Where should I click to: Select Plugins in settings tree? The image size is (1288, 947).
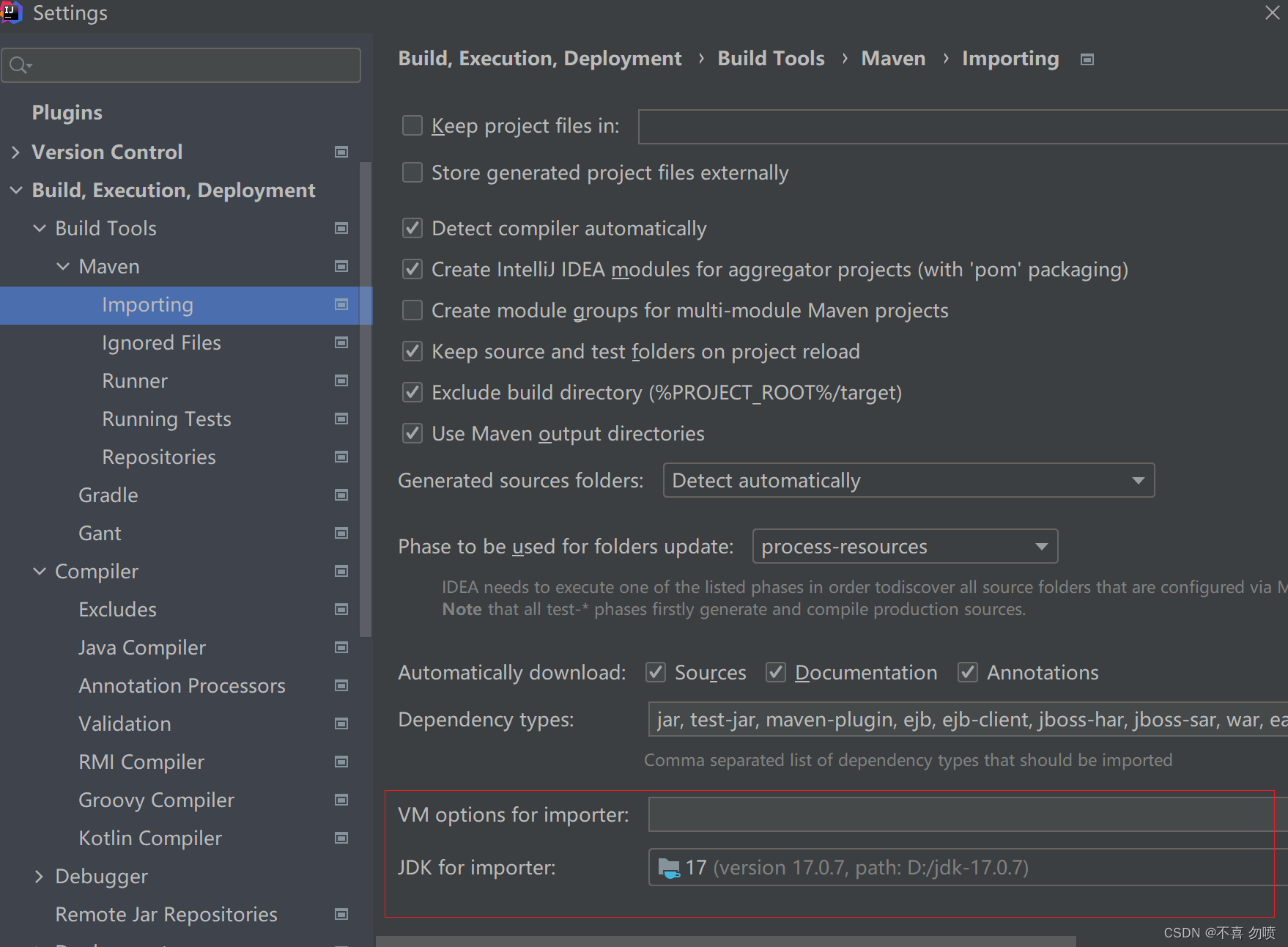tap(67, 112)
